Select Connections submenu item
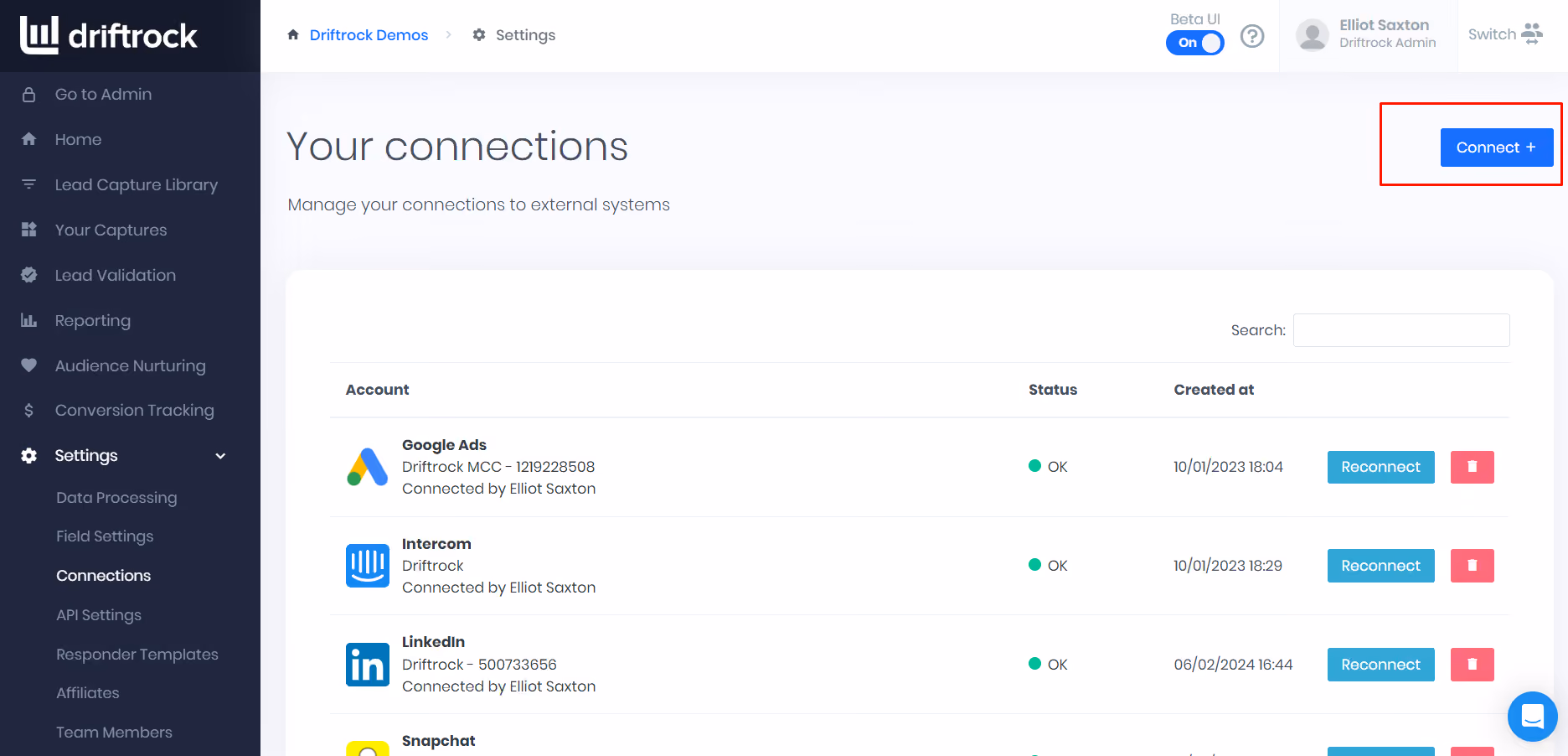The image size is (1568, 756). pos(104,576)
